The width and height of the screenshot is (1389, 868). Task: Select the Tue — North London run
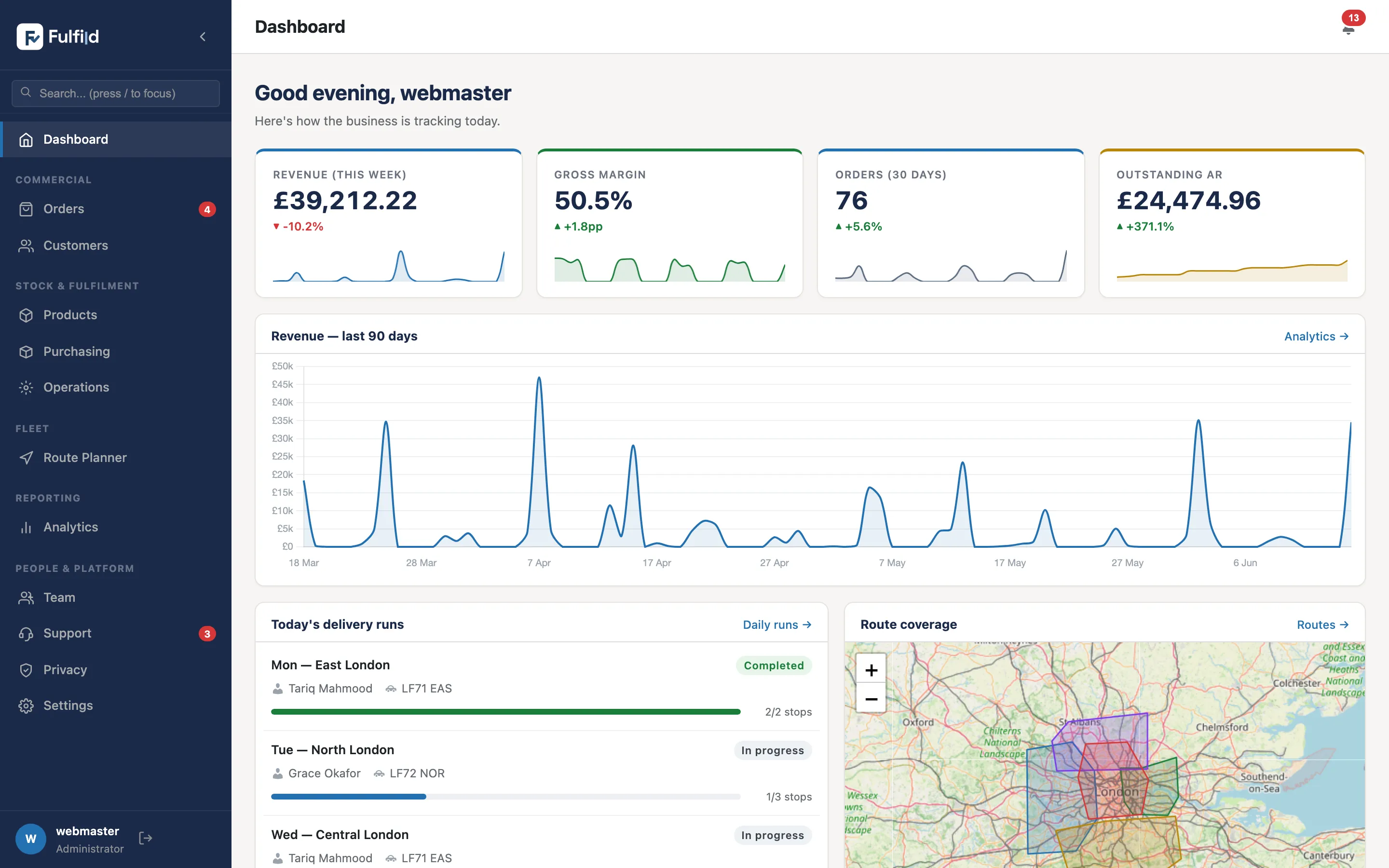coord(541,773)
